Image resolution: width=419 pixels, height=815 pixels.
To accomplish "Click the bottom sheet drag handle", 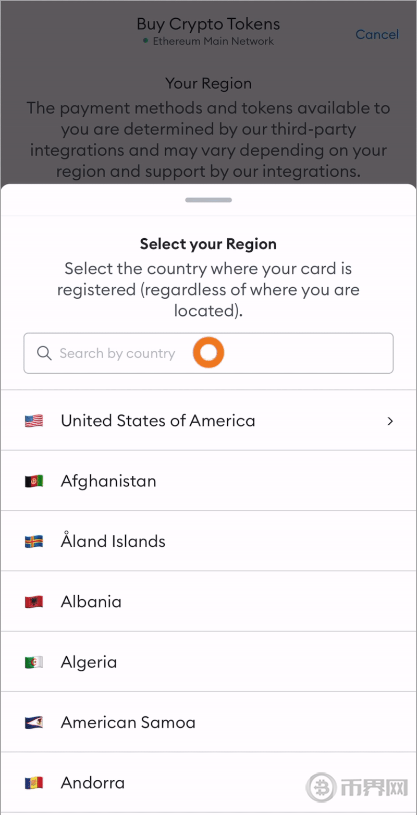I will point(208,200).
